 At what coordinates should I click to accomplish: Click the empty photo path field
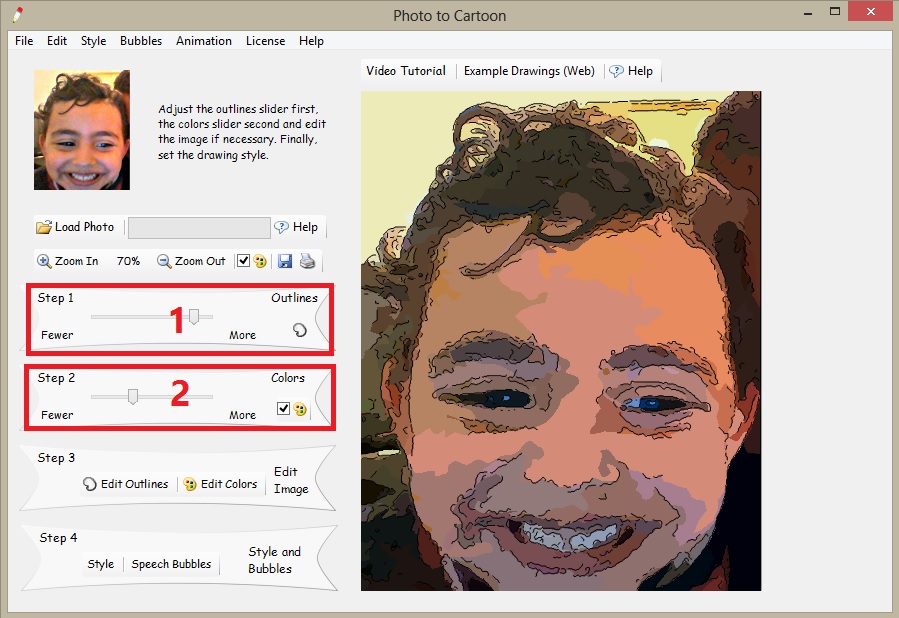pos(199,228)
